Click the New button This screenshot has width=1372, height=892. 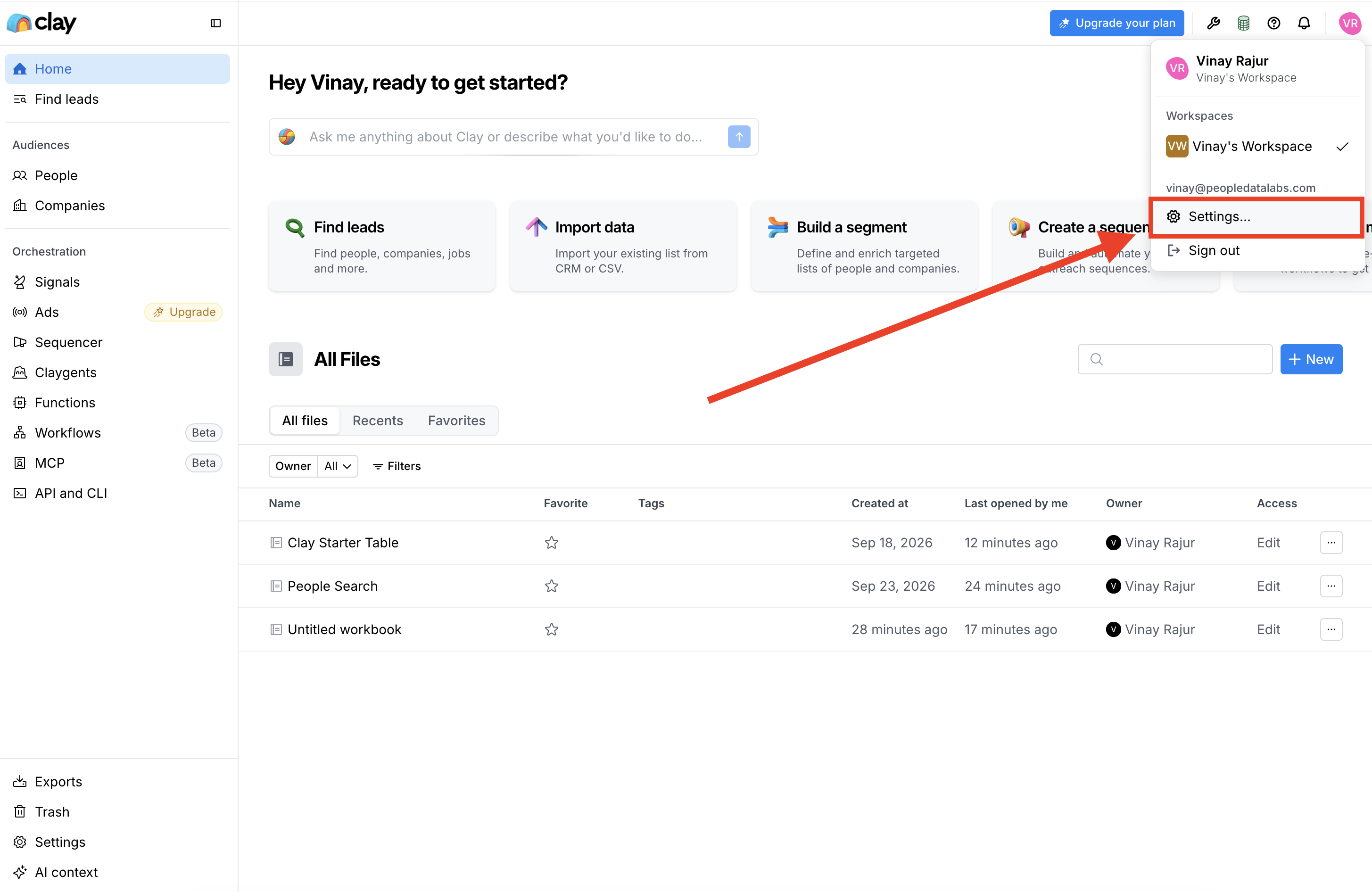pyautogui.click(x=1311, y=359)
